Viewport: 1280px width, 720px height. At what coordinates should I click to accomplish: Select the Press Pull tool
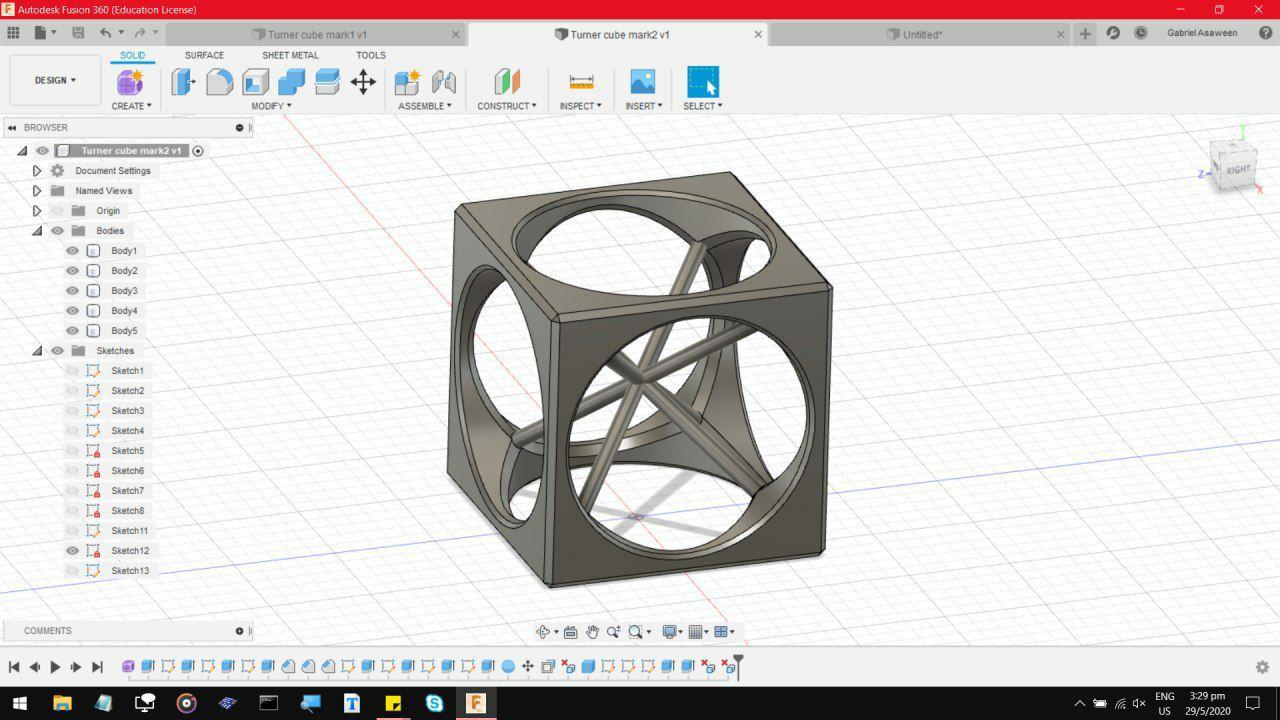coord(183,82)
